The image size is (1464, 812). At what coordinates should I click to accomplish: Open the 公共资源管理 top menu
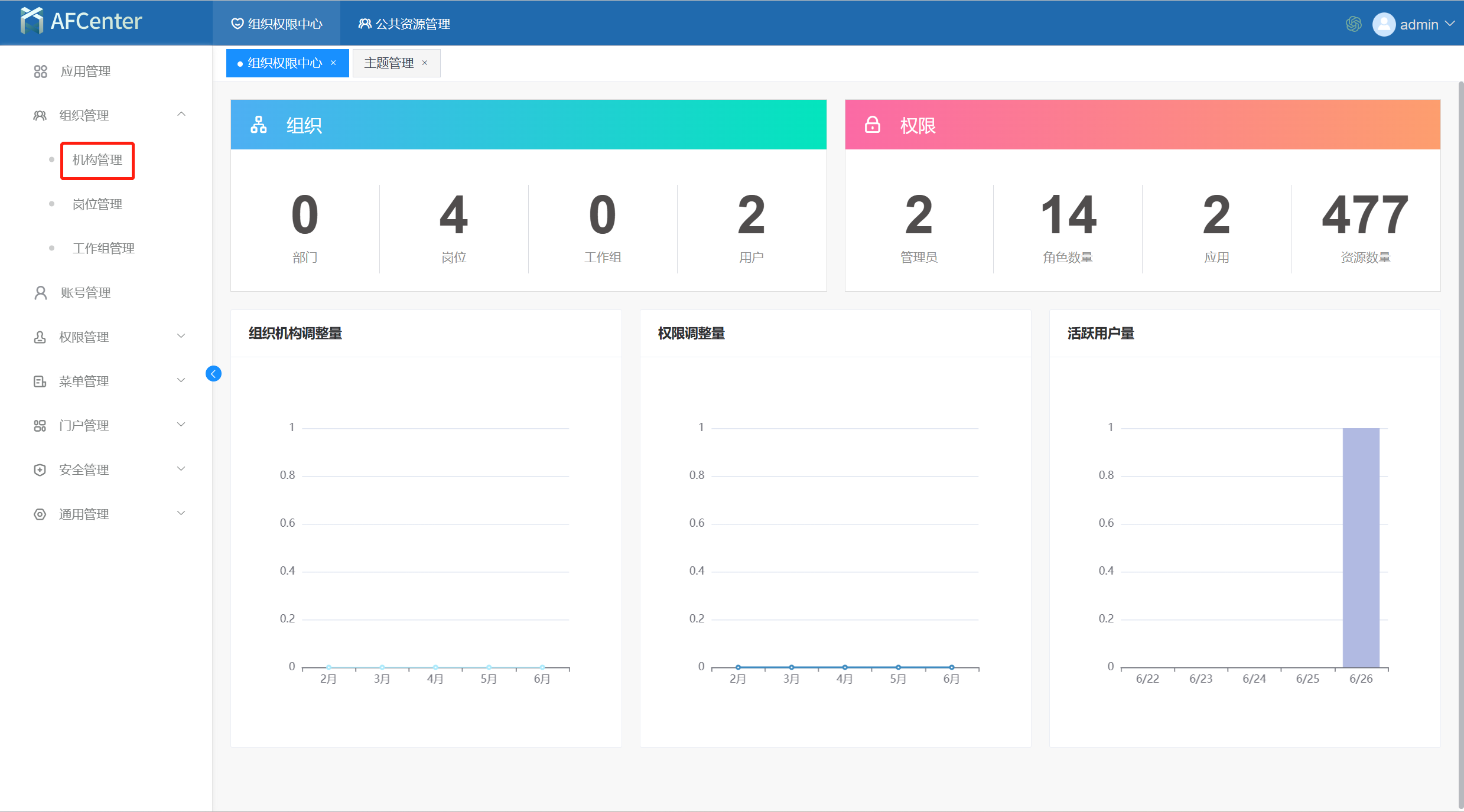click(x=405, y=24)
